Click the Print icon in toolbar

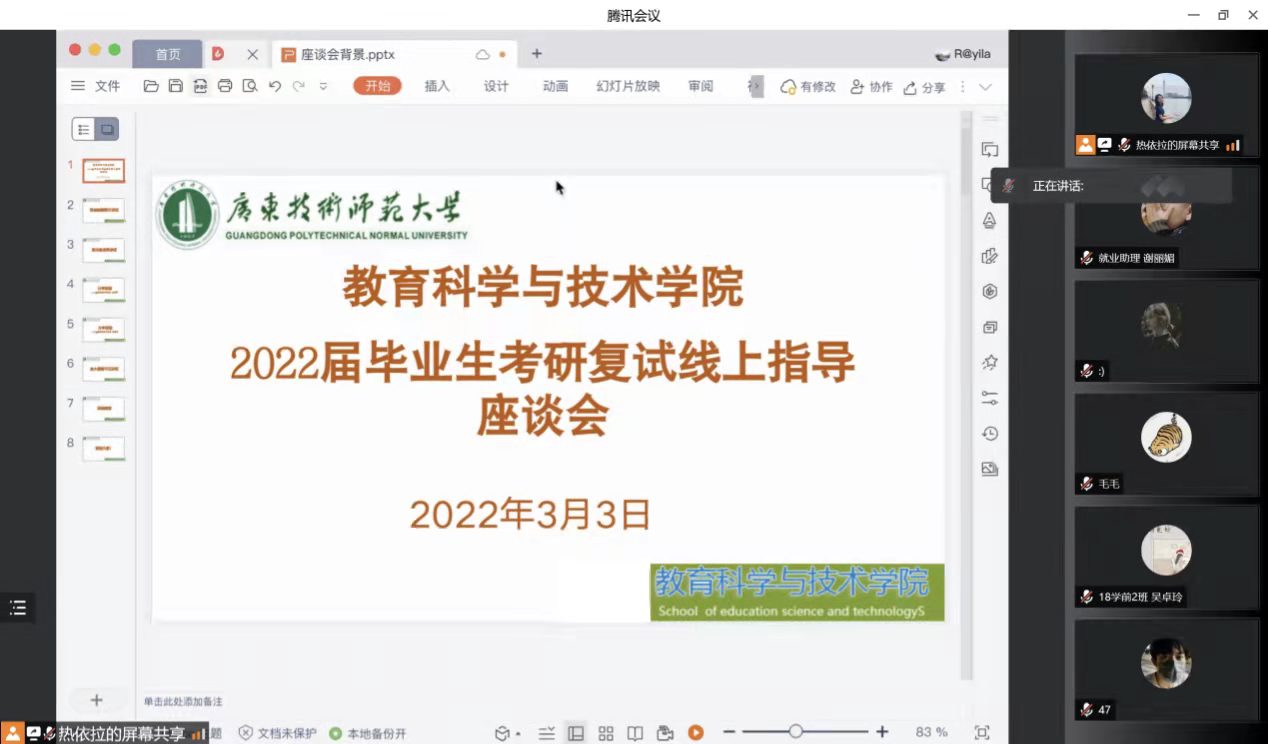pyautogui.click(x=225, y=87)
